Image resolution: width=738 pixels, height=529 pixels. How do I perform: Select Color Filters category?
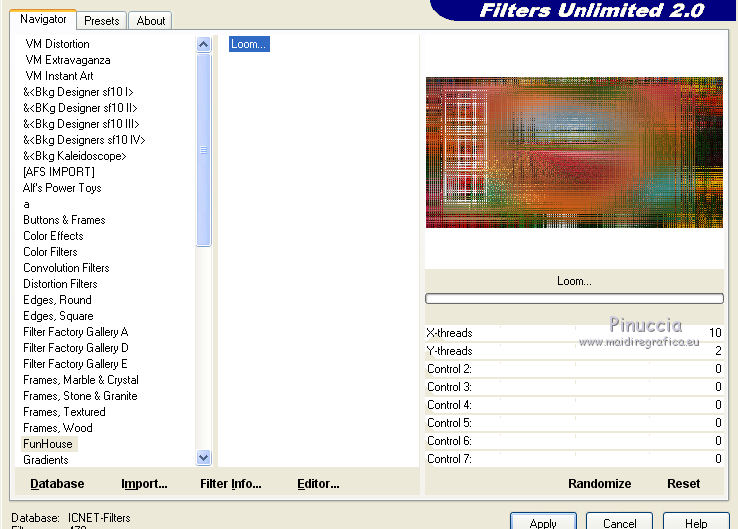[x=50, y=252]
